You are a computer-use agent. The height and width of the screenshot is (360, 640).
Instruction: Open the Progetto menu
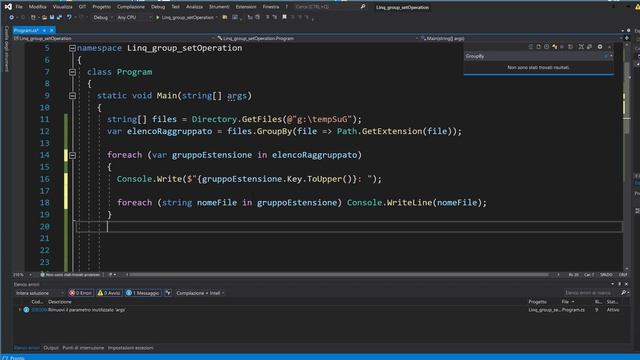pyautogui.click(x=101, y=7)
